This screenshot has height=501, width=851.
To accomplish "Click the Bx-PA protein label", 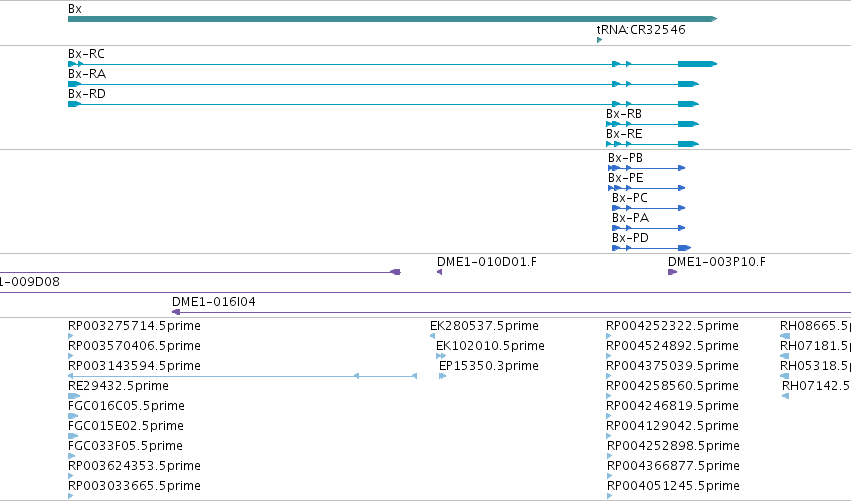I will (630, 218).
